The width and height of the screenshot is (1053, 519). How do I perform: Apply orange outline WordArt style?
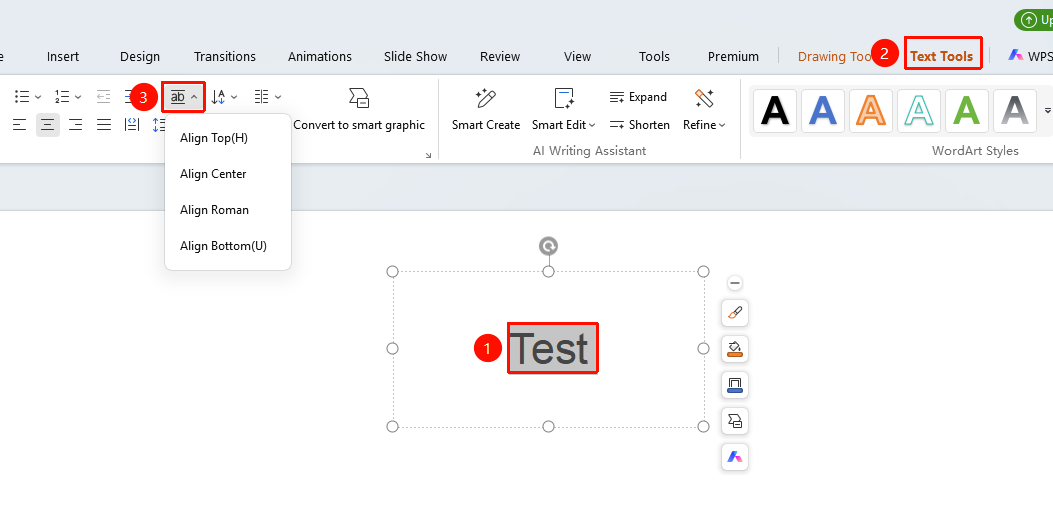coord(871,111)
